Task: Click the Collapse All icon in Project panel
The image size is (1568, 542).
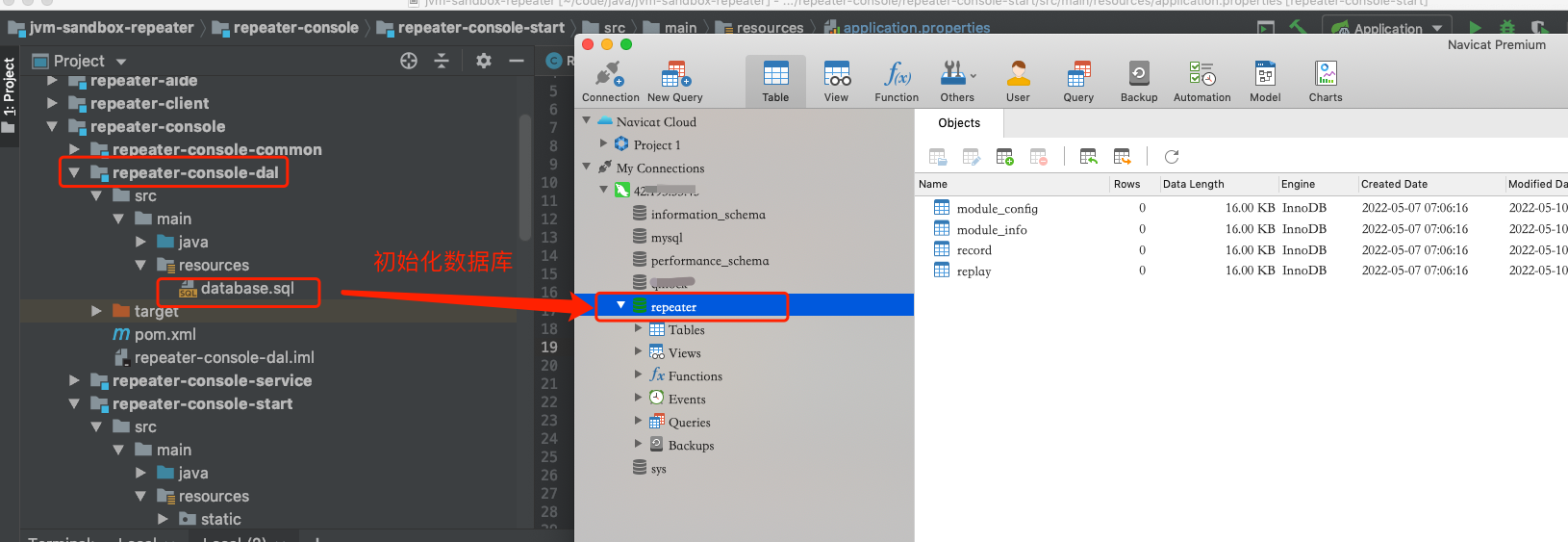Action: [442, 61]
